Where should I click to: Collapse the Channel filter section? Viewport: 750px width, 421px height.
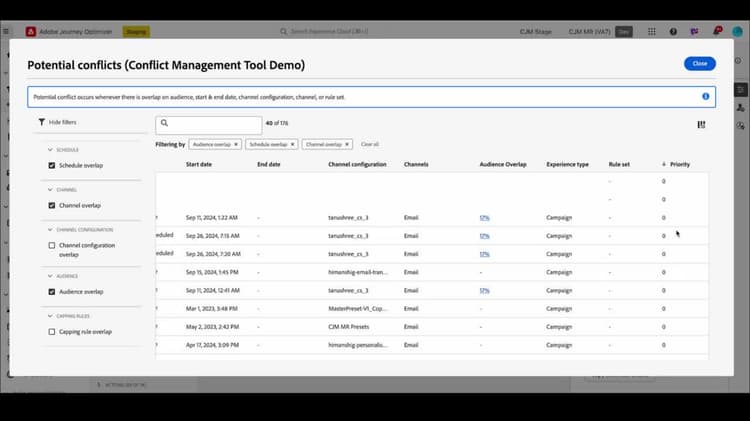(x=50, y=190)
